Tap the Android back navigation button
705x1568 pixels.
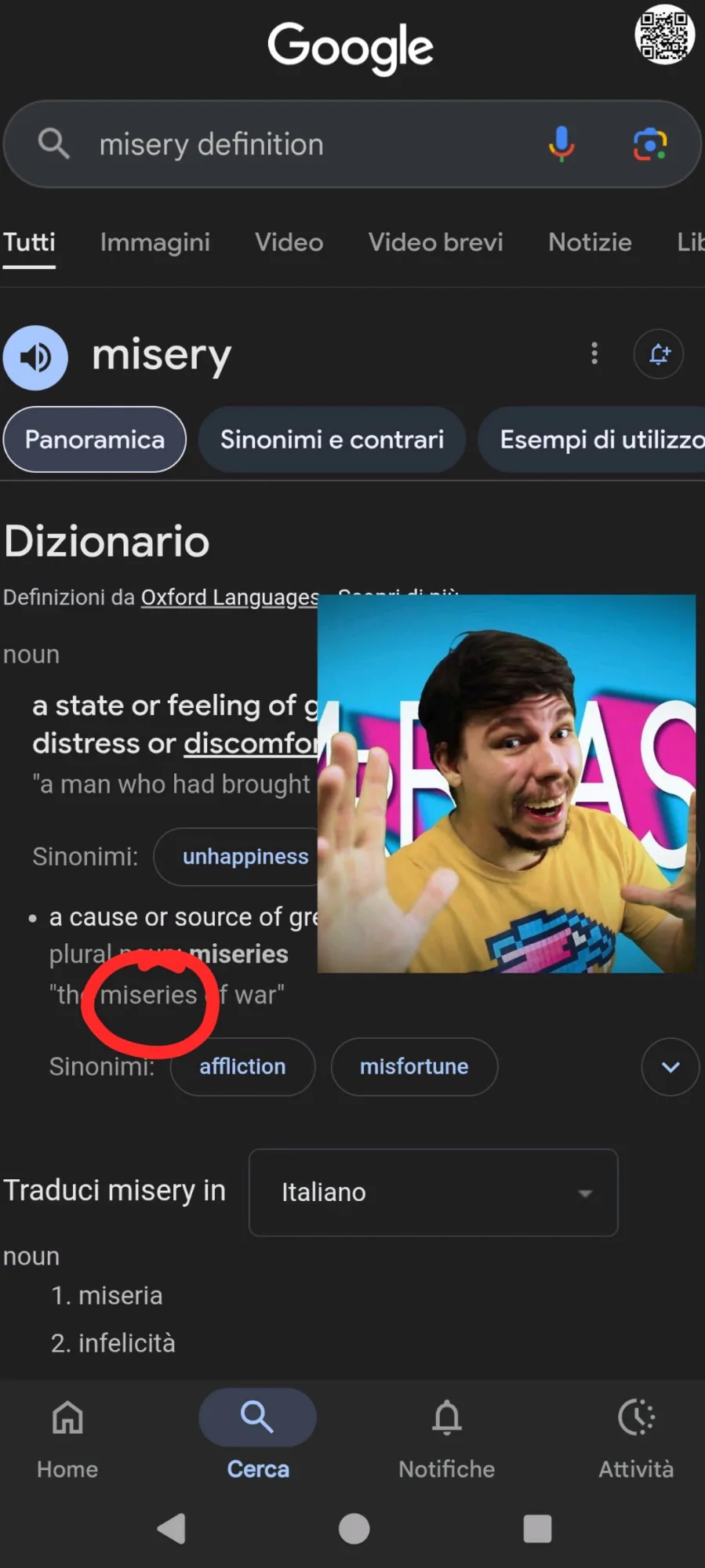pyautogui.click(x=172, y=1528)
